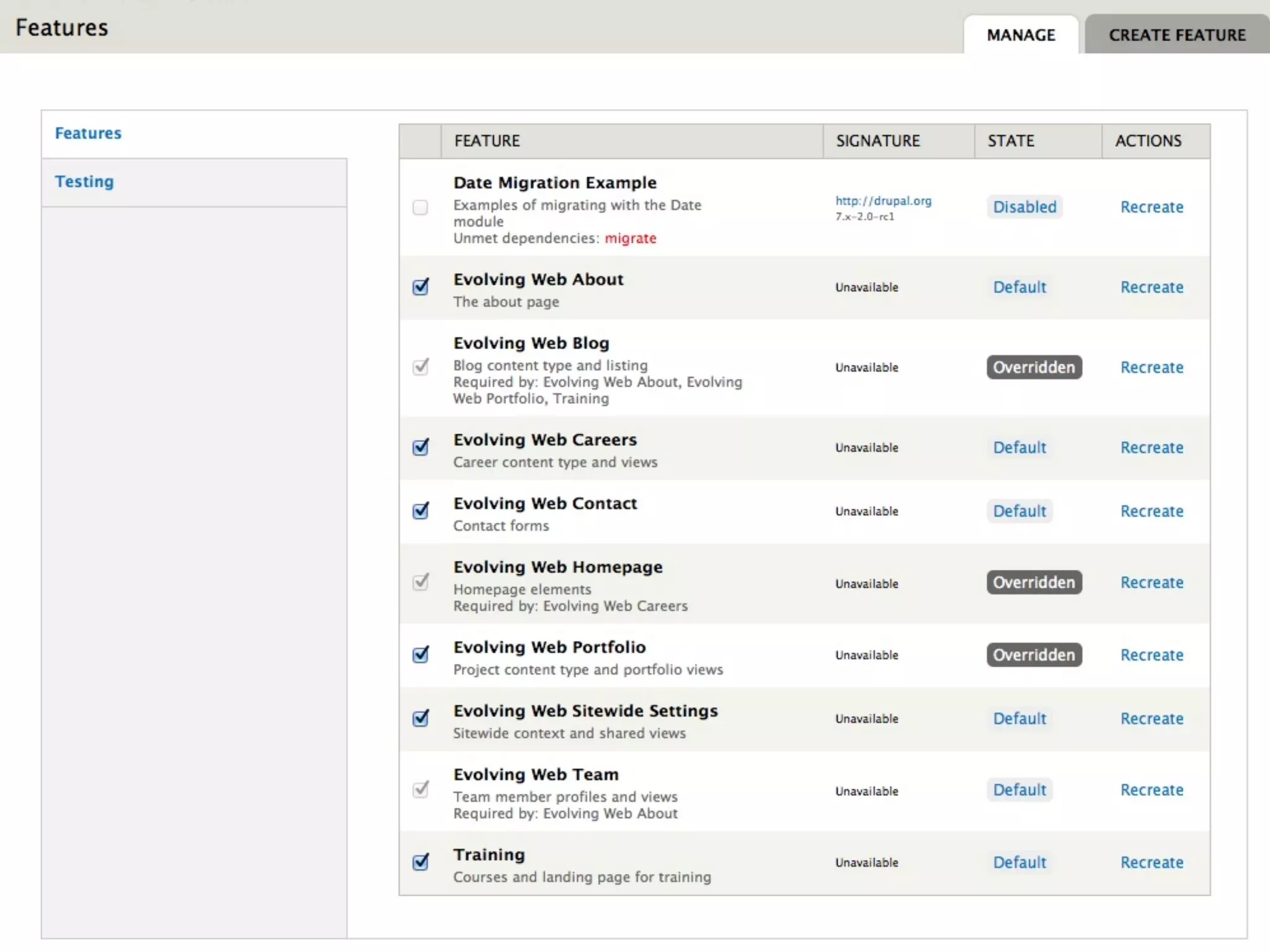Image resolution: width=1270 pixels, height=952 pixels.
Task: Toggle the Evolving Web Homepage checkbox
Action: (420, 581)
